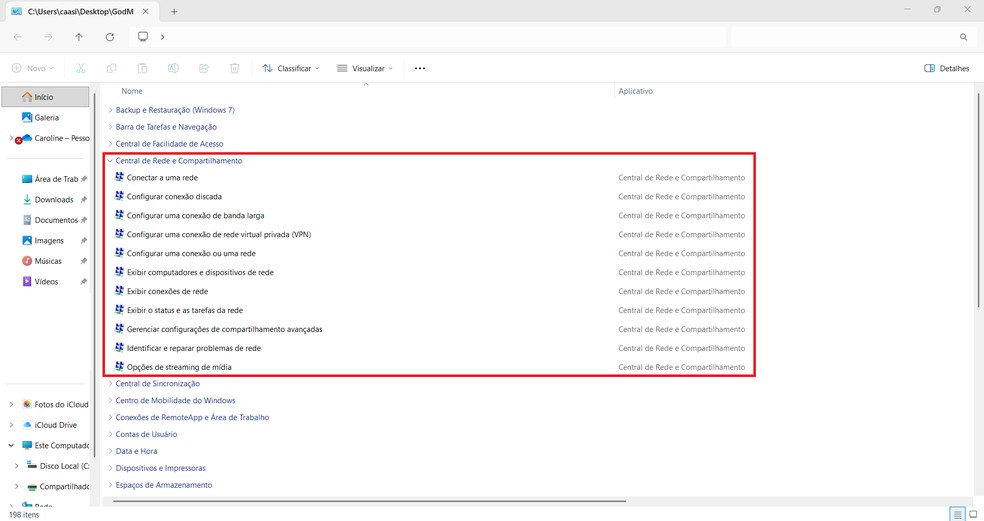984x521 pixels.
Task: Open the 'See more' three-dots menu
Action: 420,68
